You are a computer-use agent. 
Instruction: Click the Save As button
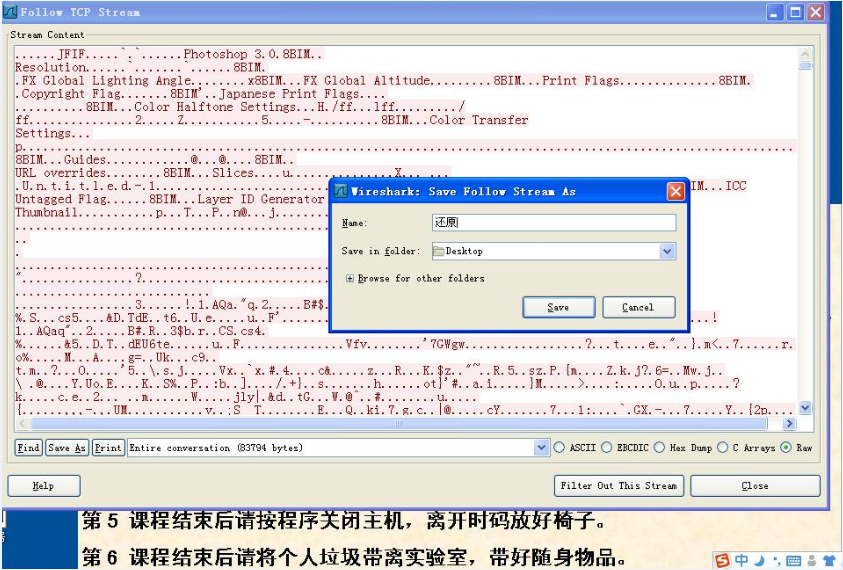[67, 447]
